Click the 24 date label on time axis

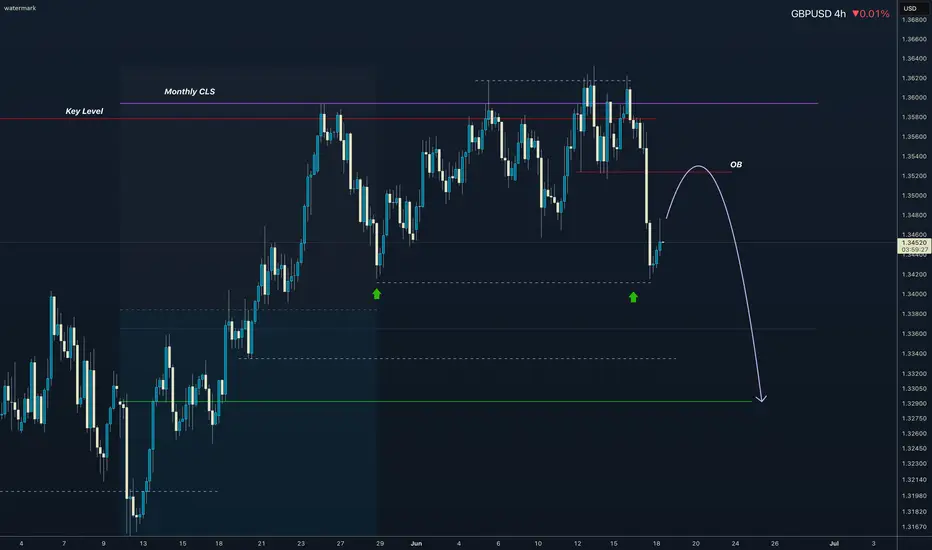tap(735, 543)
